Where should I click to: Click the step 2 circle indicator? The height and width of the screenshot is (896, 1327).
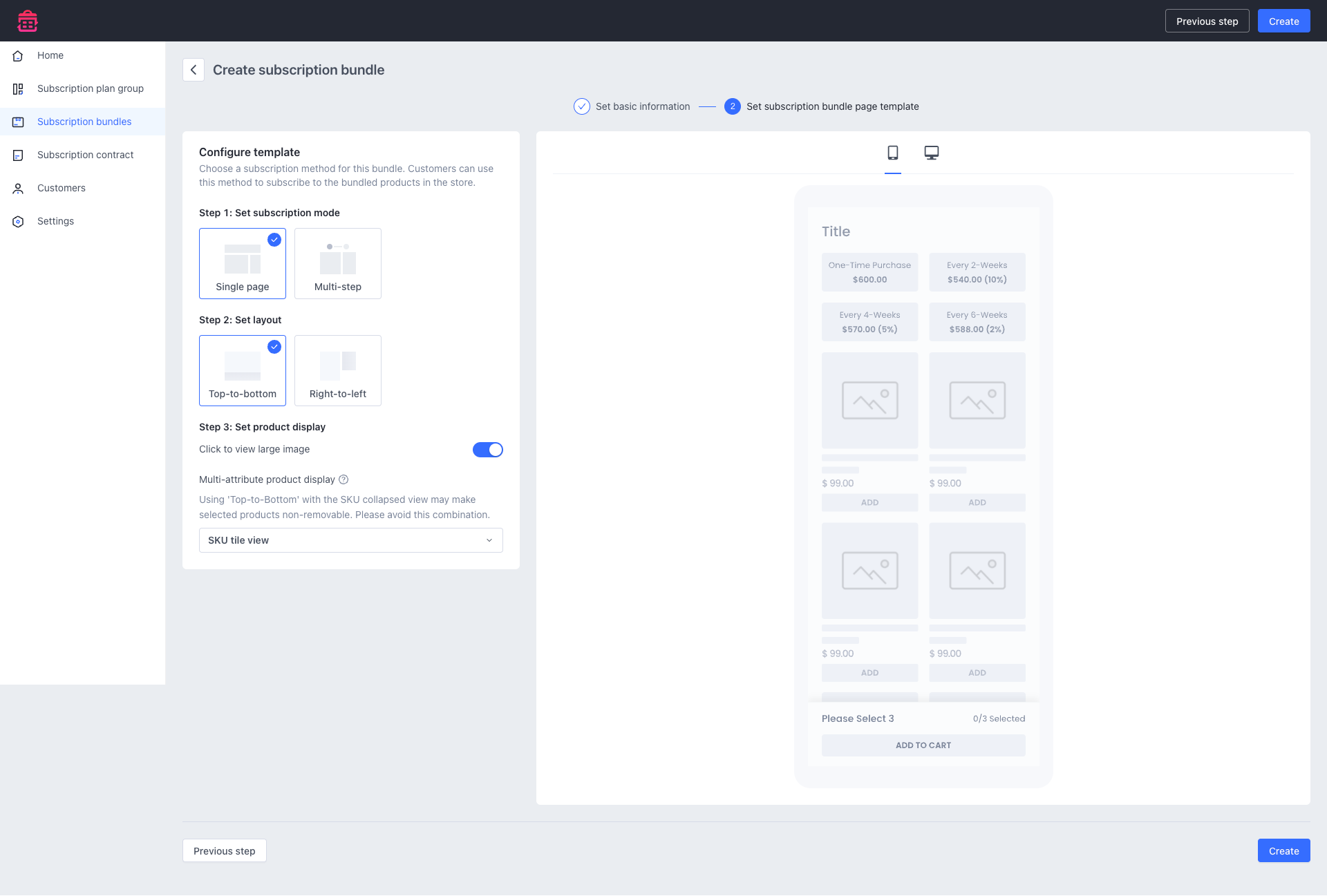click(733, 106)
